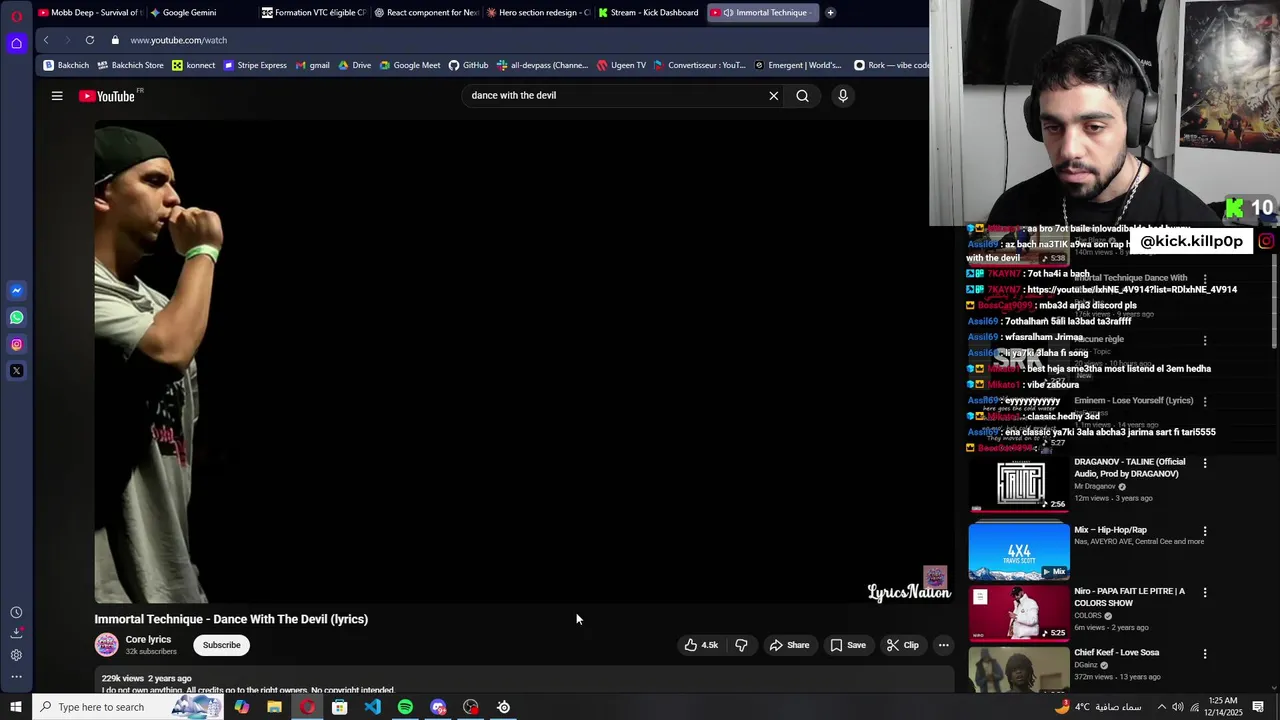Open the Bakchich Store bookmark

pyautogui.click(x=130, y=65)
